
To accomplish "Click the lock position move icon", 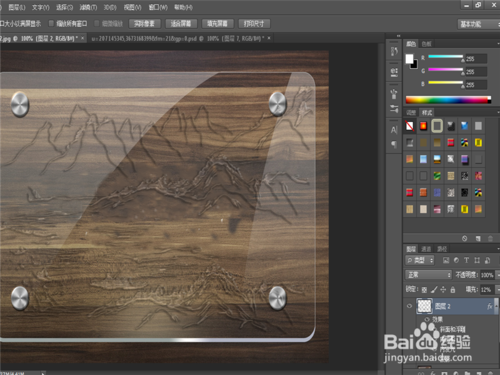I will pos(443,290).
